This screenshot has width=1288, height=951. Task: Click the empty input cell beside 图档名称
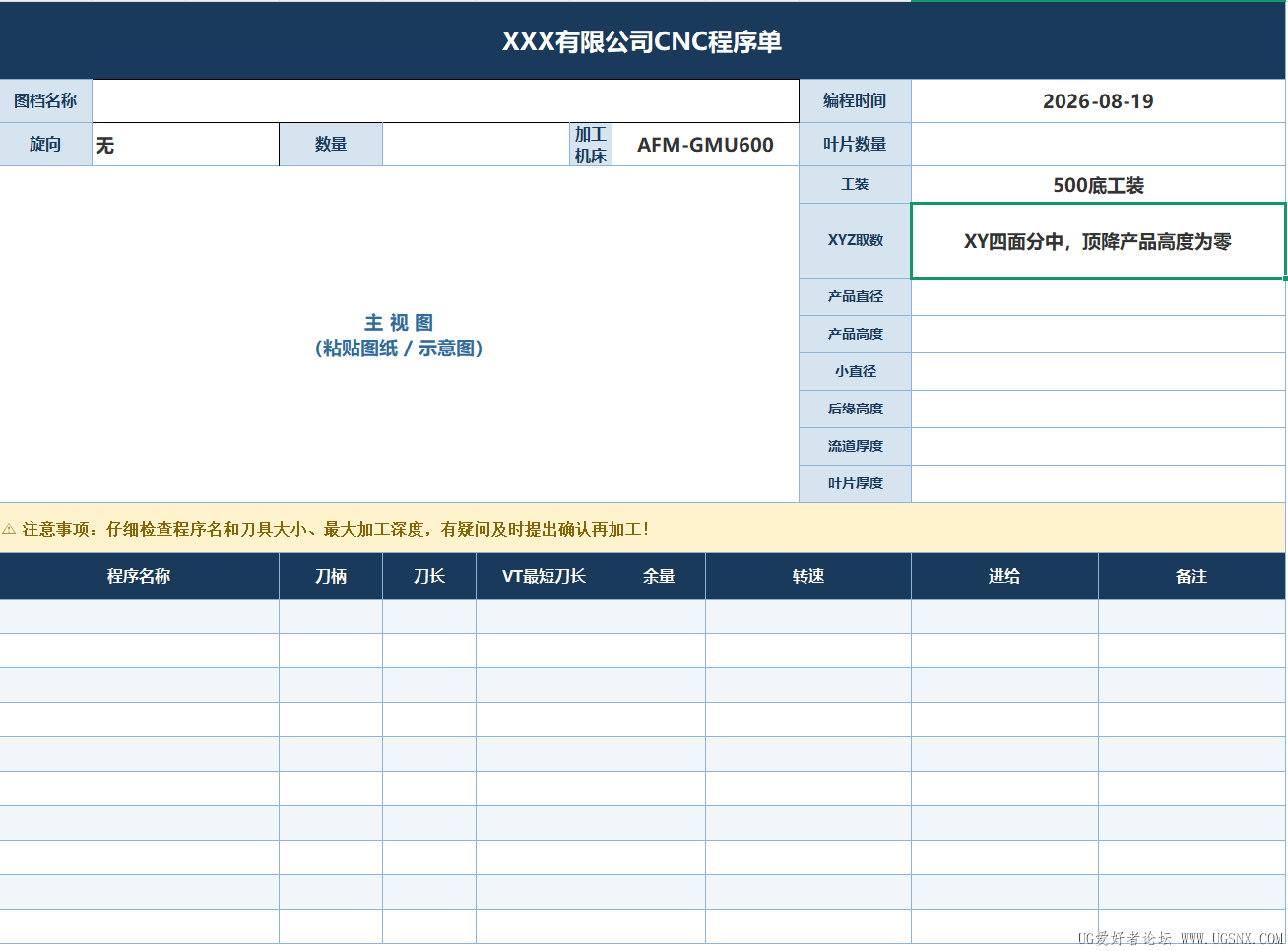point(445,101)
